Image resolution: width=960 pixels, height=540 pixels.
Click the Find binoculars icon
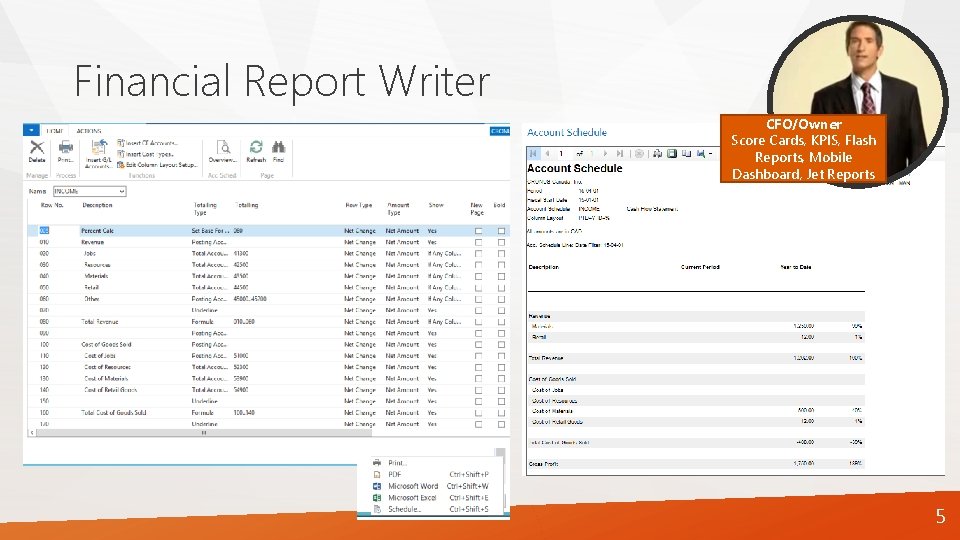point(279,146)
